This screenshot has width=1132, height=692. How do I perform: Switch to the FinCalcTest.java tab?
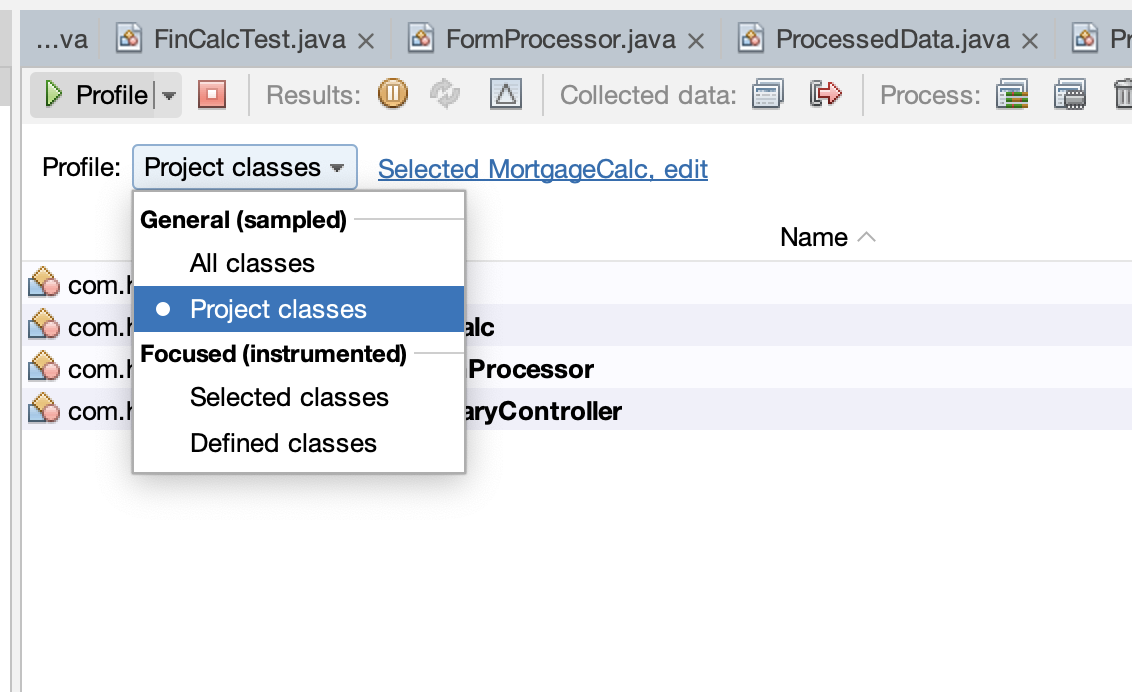pyautogui.click(x=249, y=40)
